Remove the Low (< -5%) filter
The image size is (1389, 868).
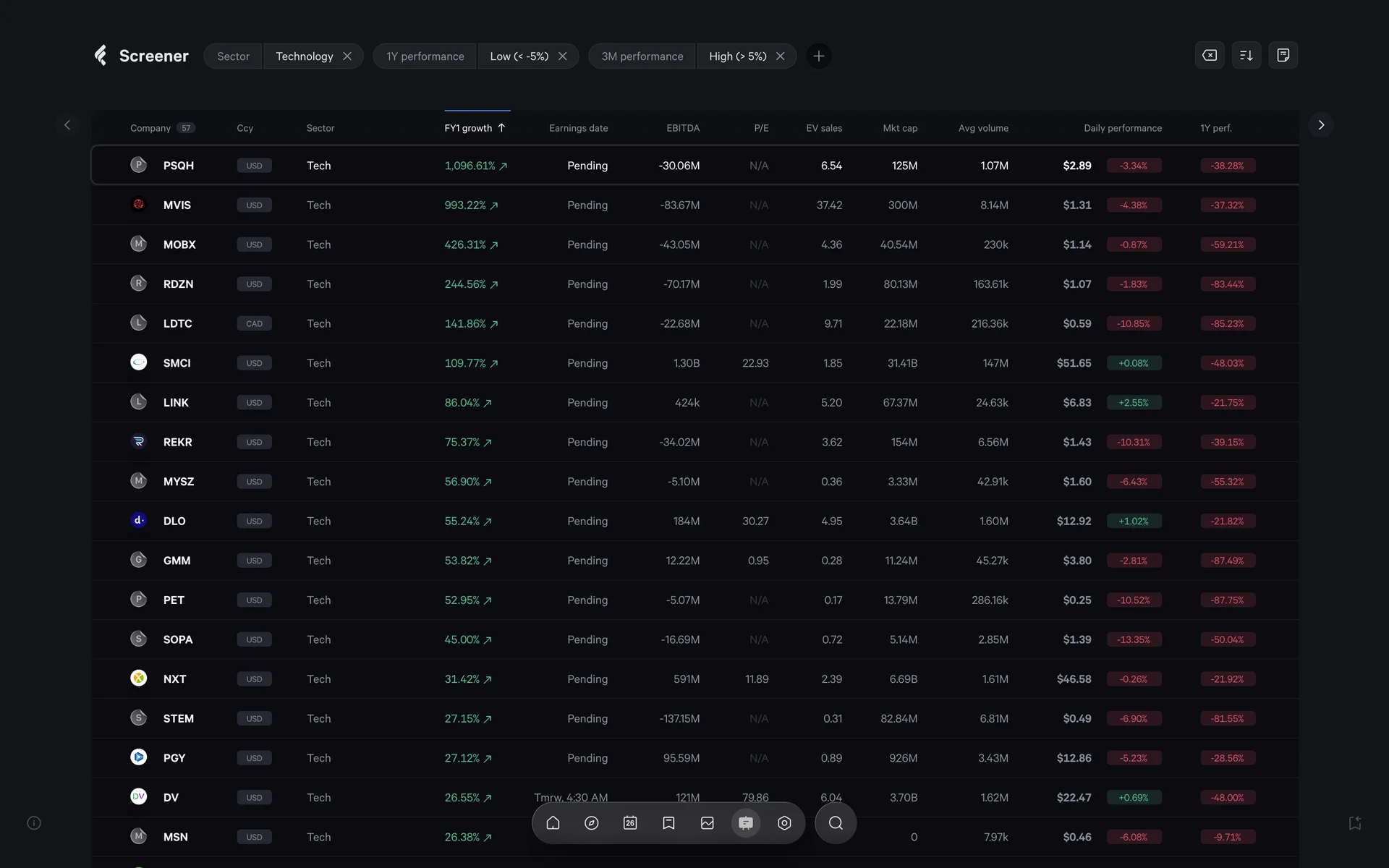[563, 56]
